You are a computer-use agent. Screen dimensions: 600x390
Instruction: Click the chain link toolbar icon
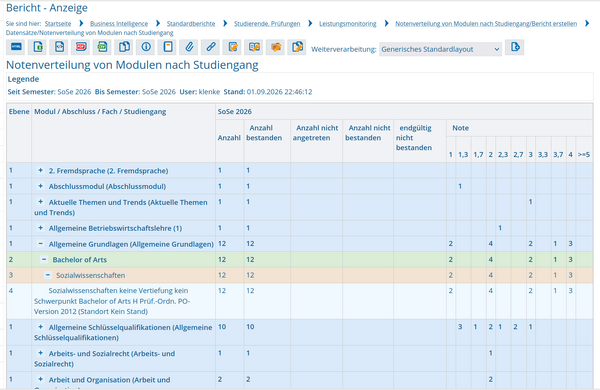(211, 47)
